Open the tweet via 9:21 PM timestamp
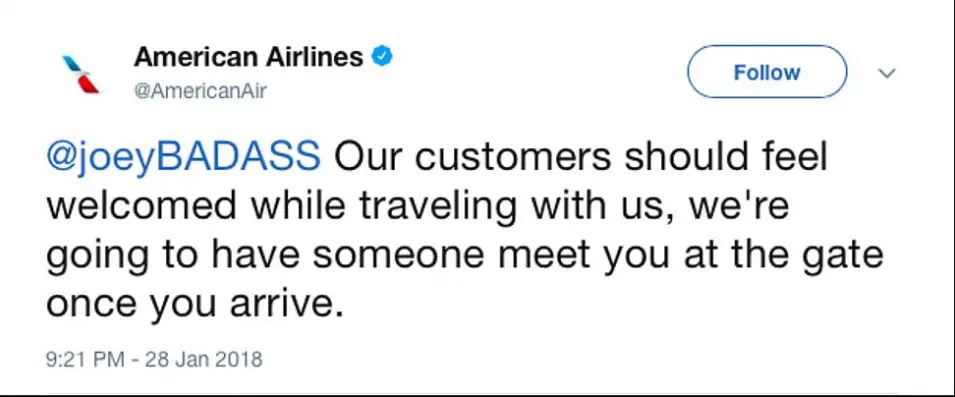 click(85, 359)
